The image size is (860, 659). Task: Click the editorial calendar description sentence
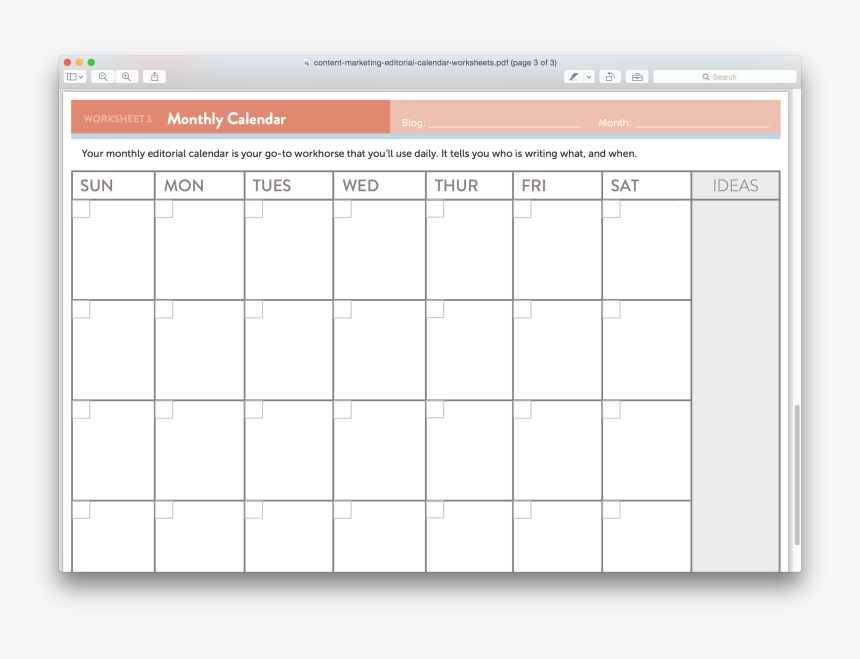point(359,154)
